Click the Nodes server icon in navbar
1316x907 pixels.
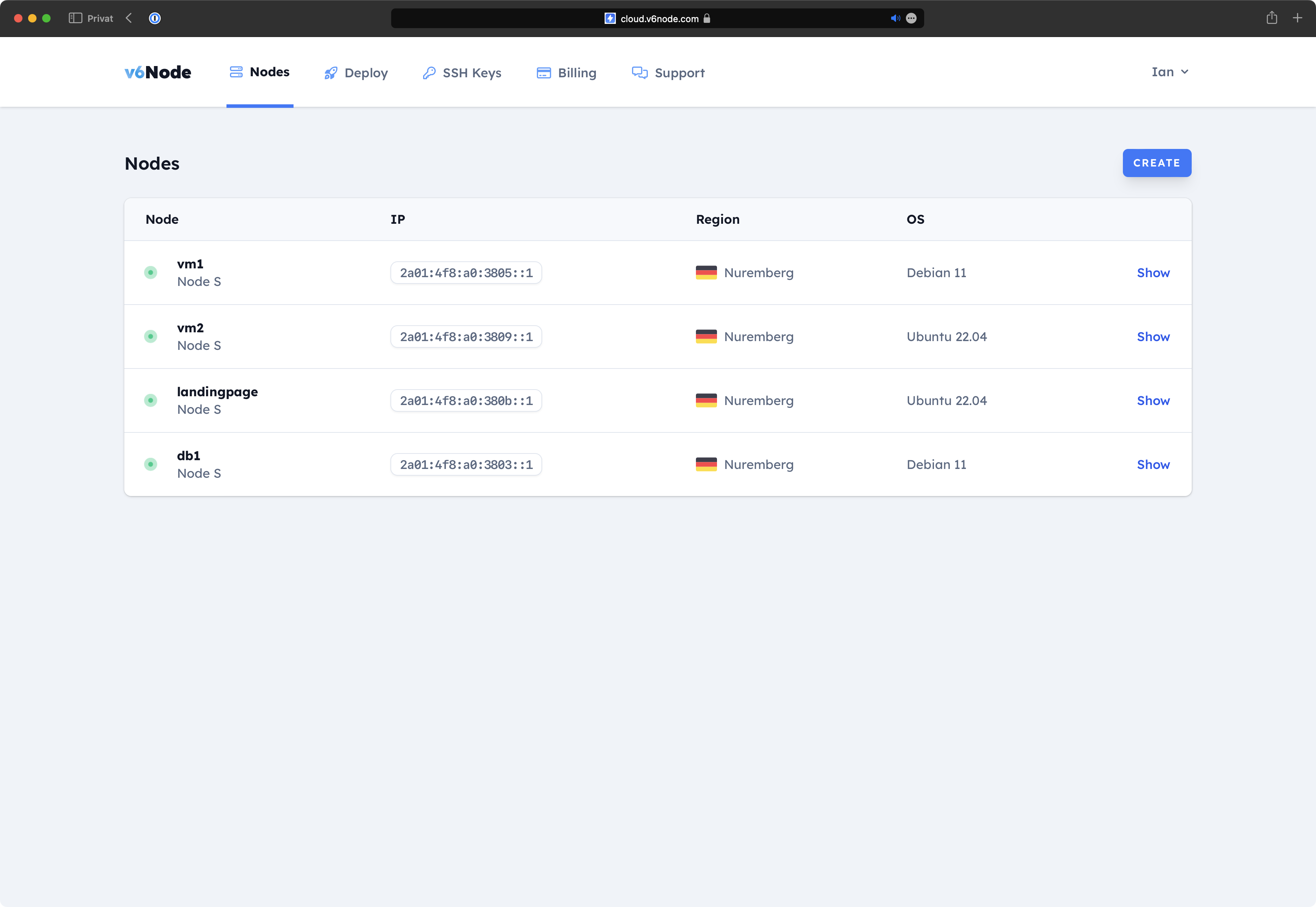point(236,72)
